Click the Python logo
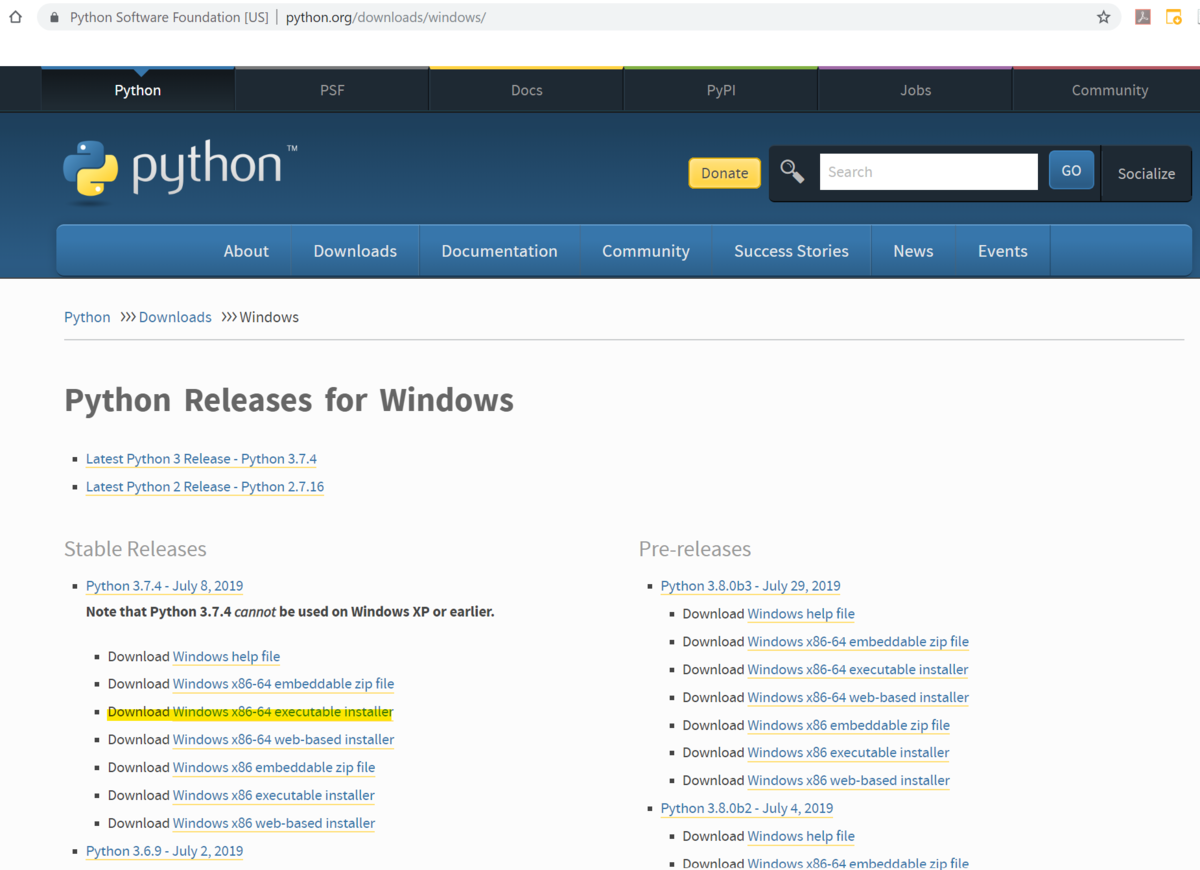Screen dimensions: 1200x870 pyautogui.click(x=180, y=170)
